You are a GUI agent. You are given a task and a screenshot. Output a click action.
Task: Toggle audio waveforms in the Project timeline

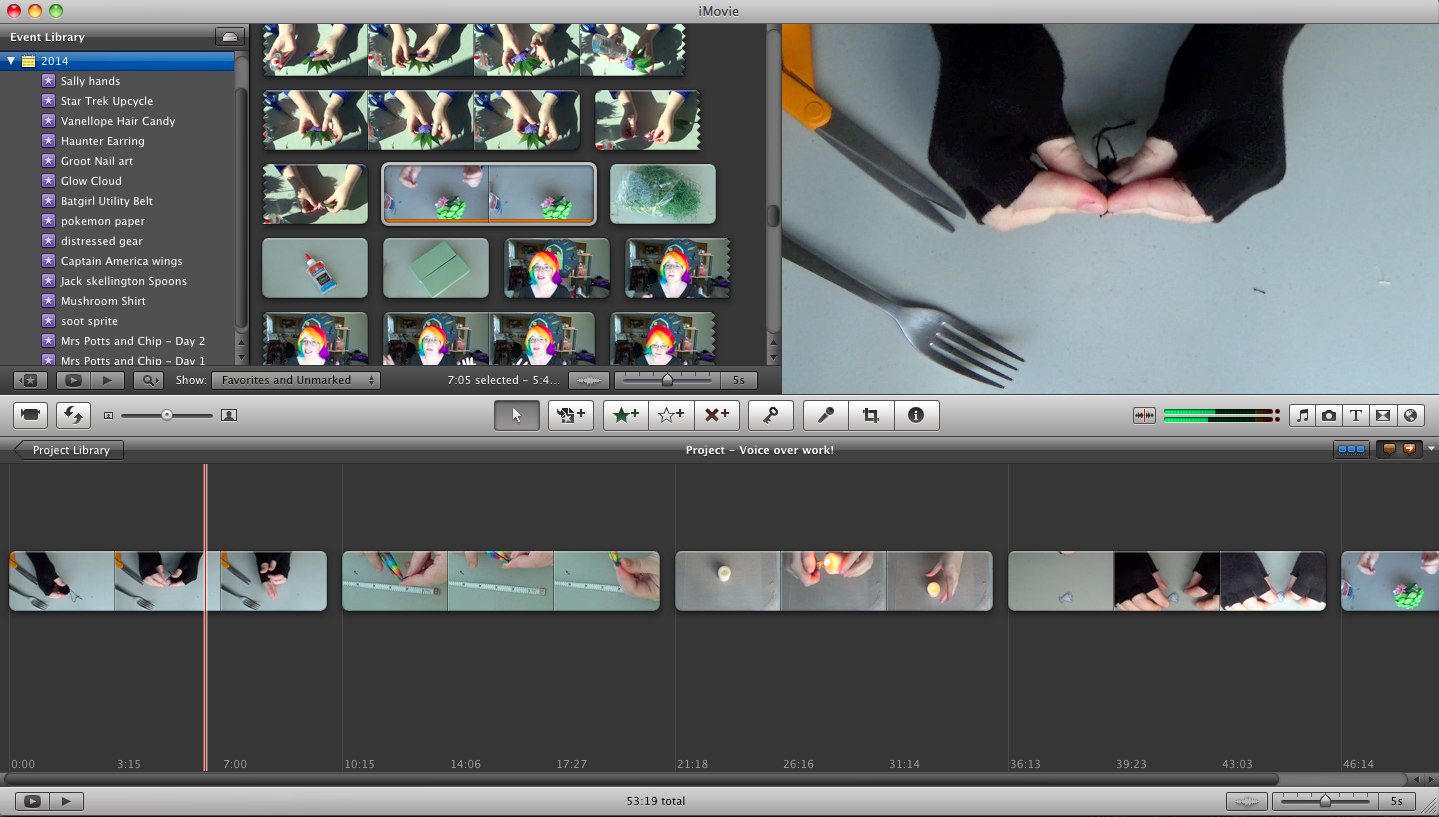pyautogui.click(x=1247, y=801)
